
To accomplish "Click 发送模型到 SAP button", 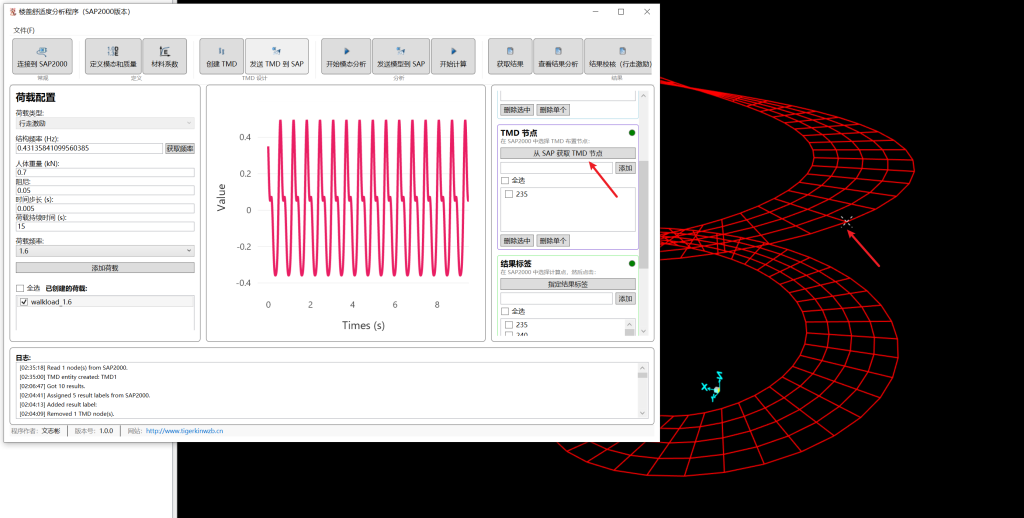I will click(401, 56).
